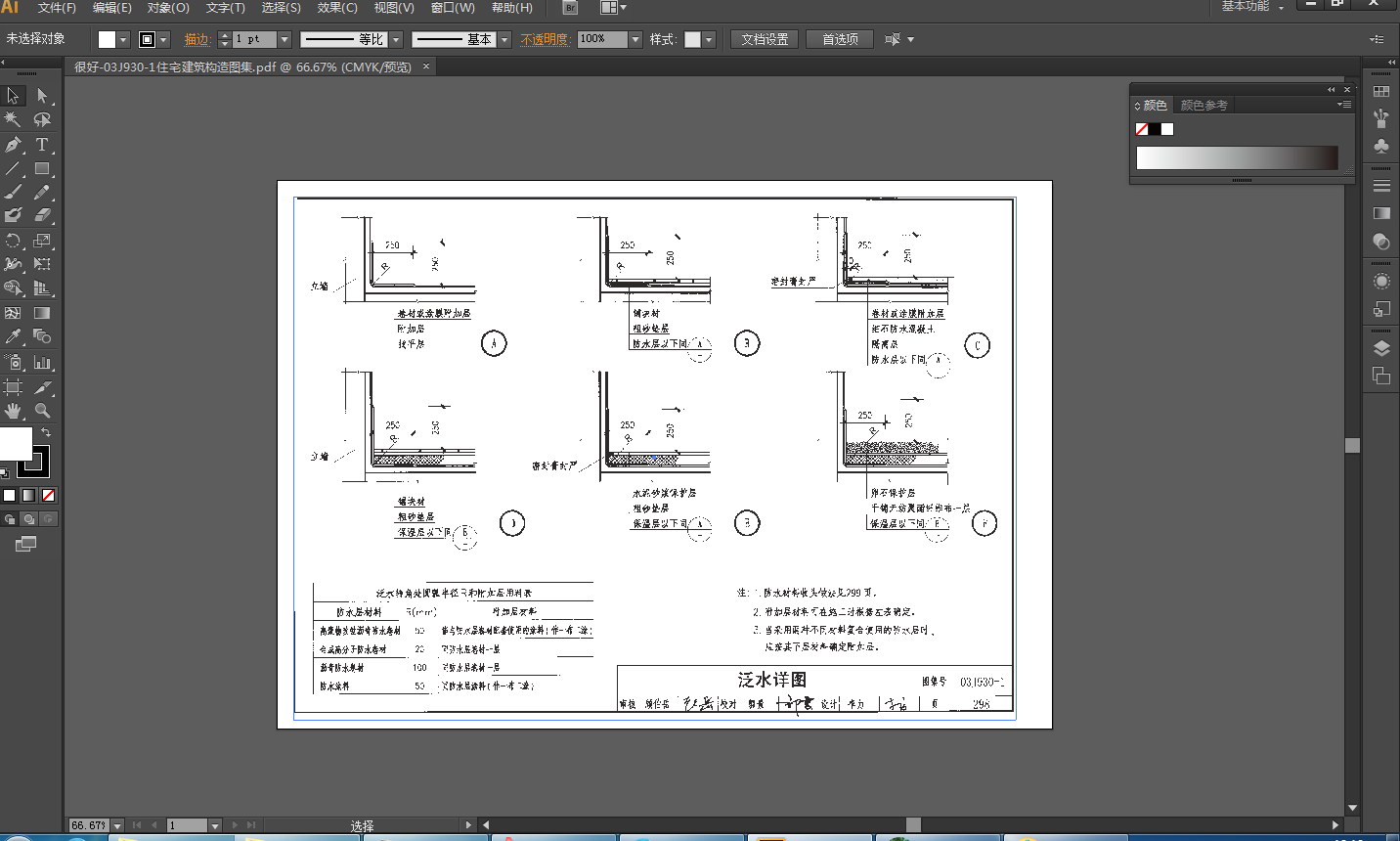Screen dimensions: 1400x841
Task: Open the opacity 100% dropdown
Action: coord(635,40)
